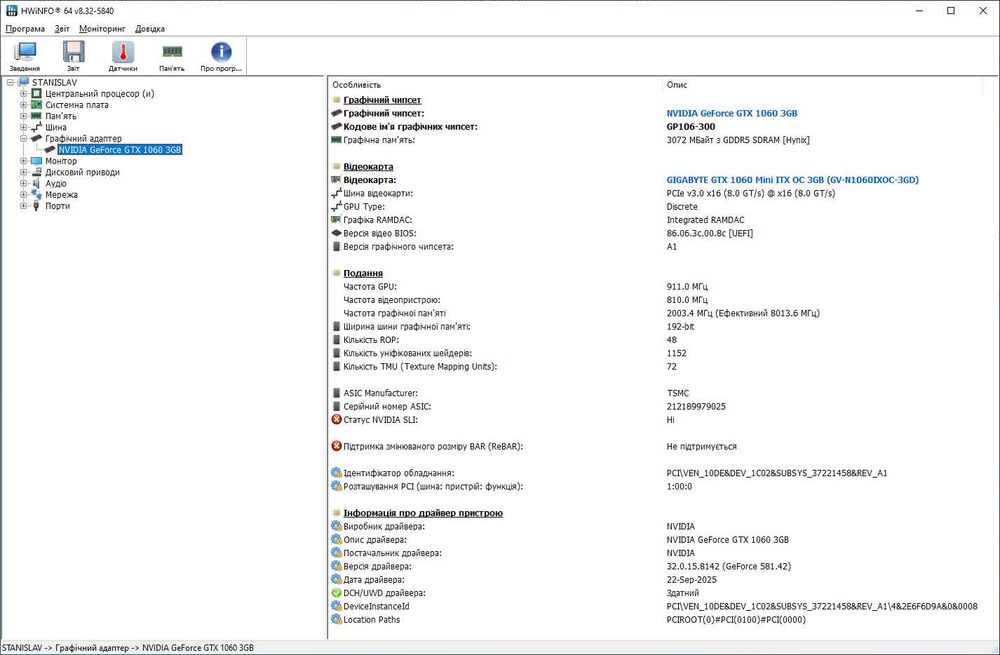
Task: Click the Опис column header
Action: 677,85
